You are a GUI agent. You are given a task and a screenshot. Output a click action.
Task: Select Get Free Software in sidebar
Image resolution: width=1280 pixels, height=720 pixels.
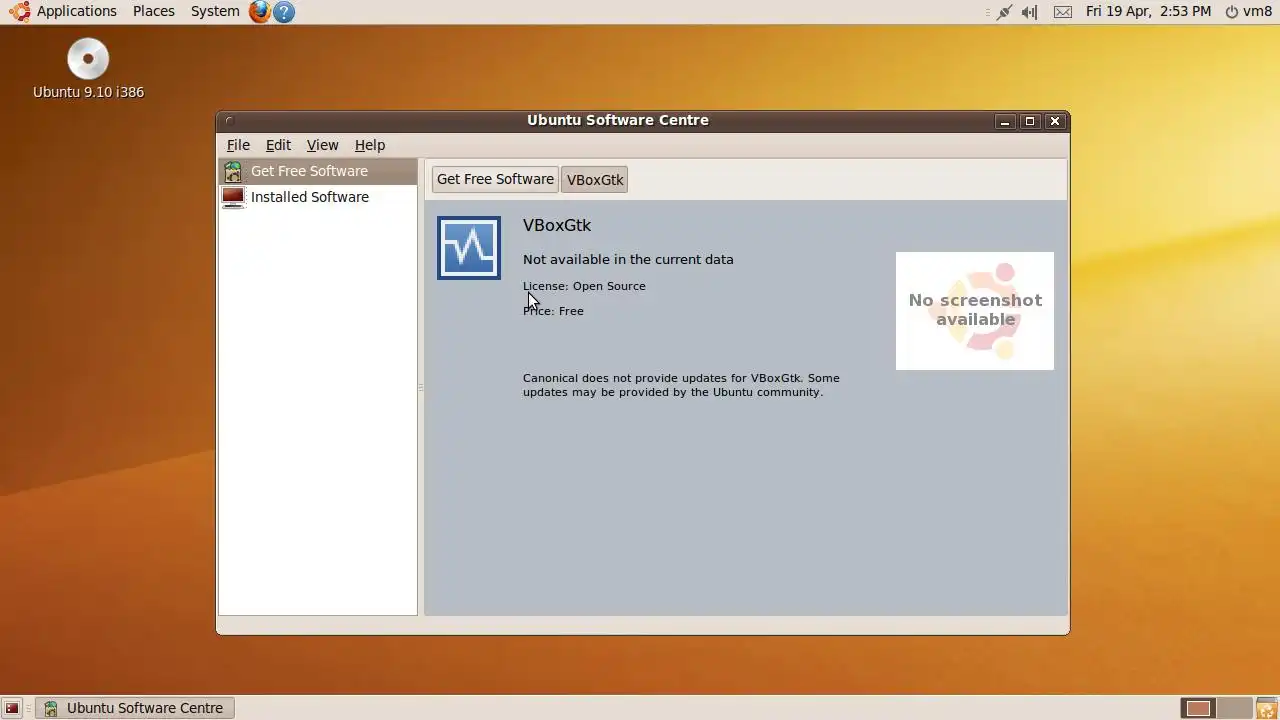pyautogui.click(x=318, y=171)
